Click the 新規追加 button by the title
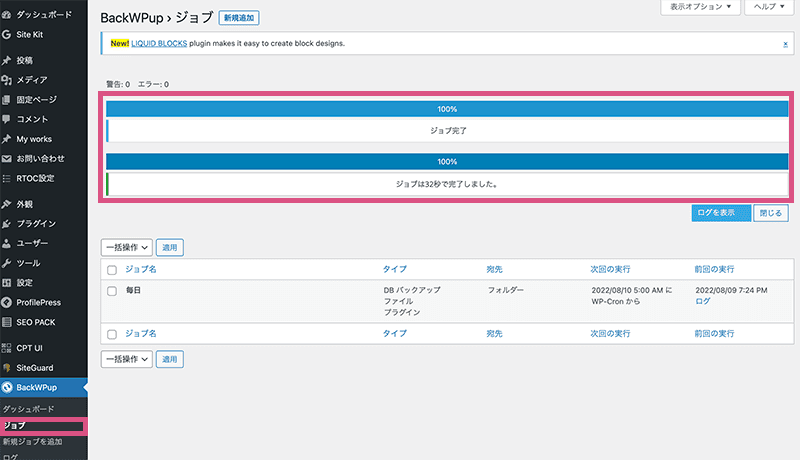The width and height of the screenshot is (800, 460). click(x=239, y=18)
